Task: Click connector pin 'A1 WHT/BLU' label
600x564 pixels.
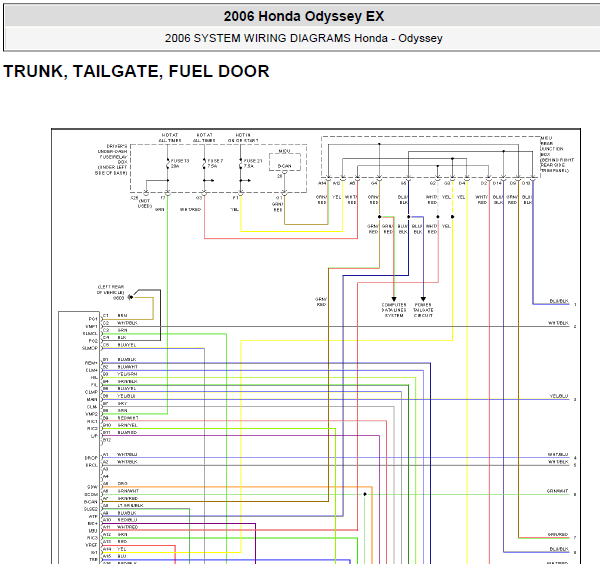Action: [x=120, y=454]
